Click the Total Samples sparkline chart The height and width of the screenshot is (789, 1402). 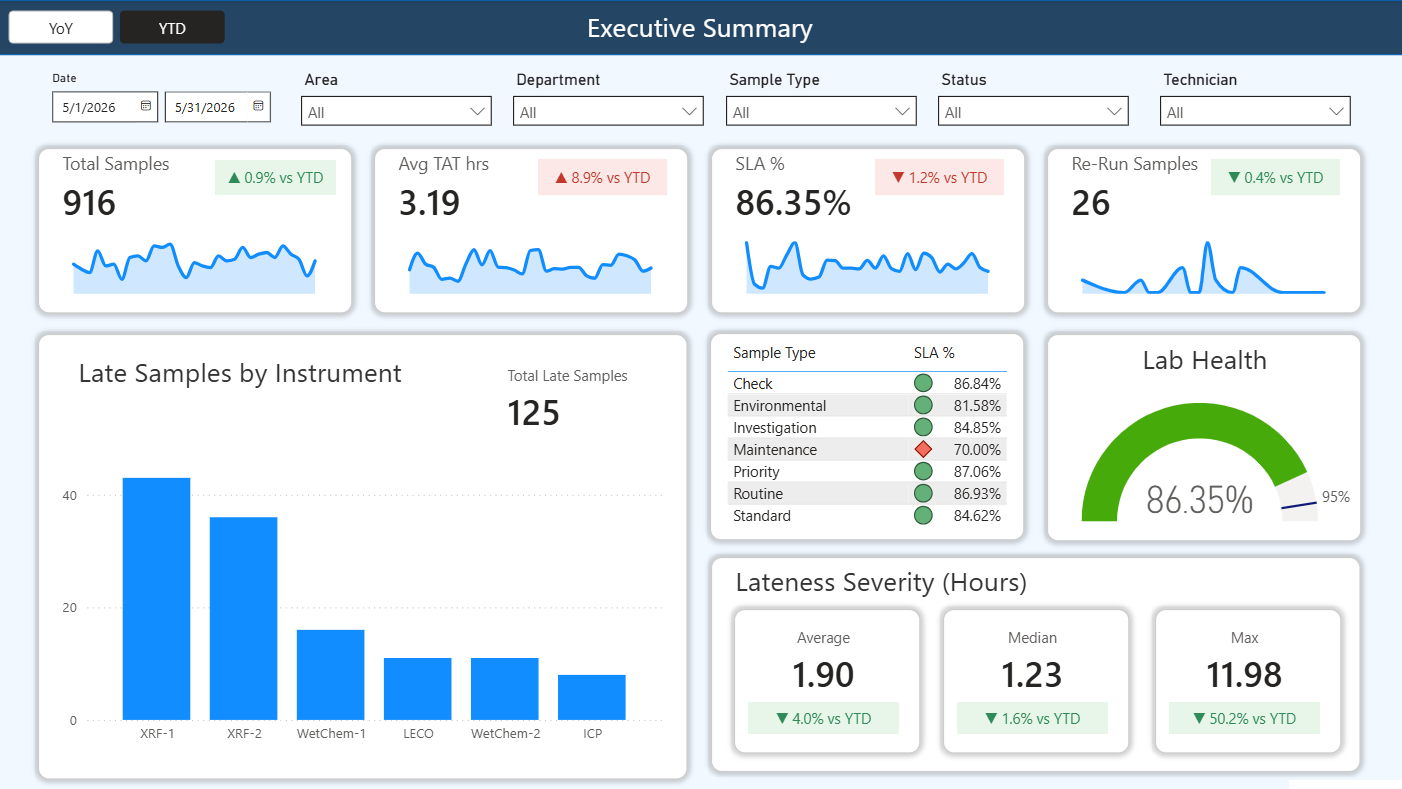[x=194, y=268]
